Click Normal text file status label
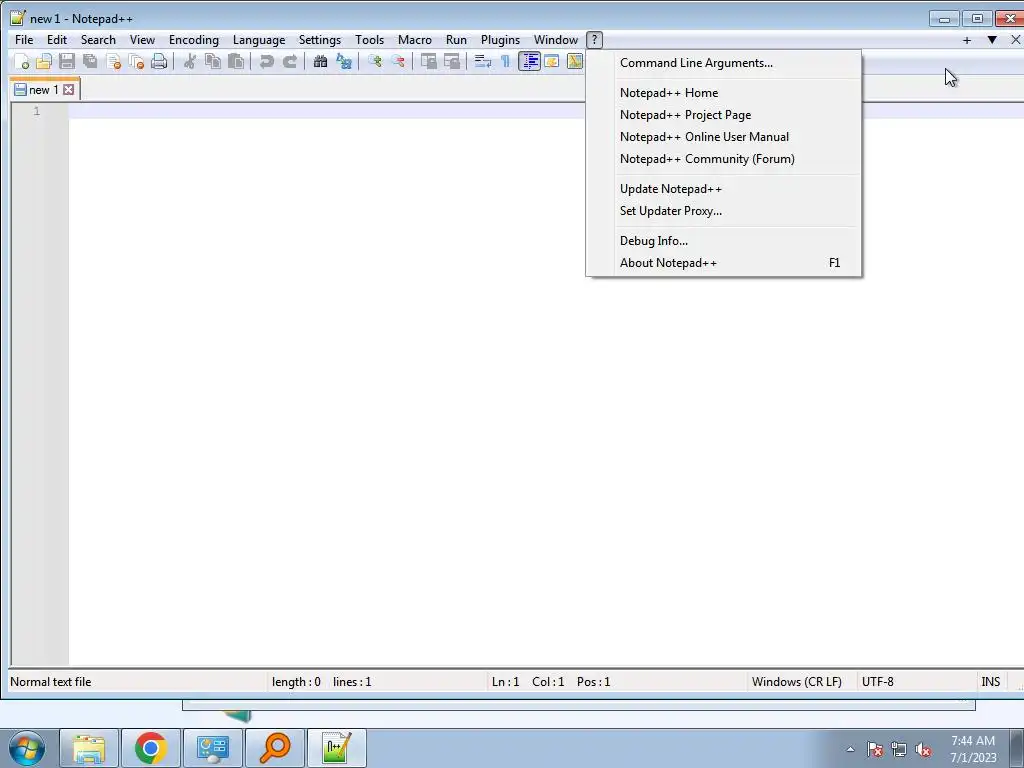1024x768 pixels. click(x=51, y=682)
